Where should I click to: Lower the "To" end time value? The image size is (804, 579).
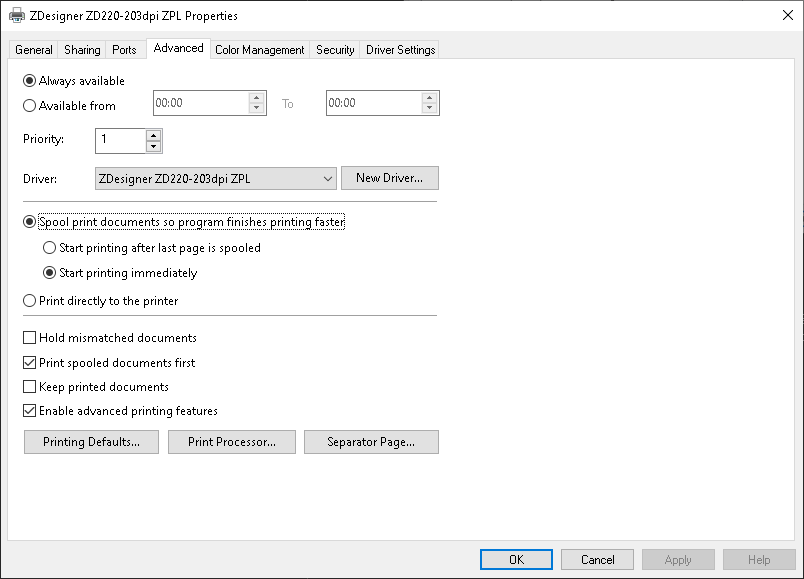pos(429,108)
